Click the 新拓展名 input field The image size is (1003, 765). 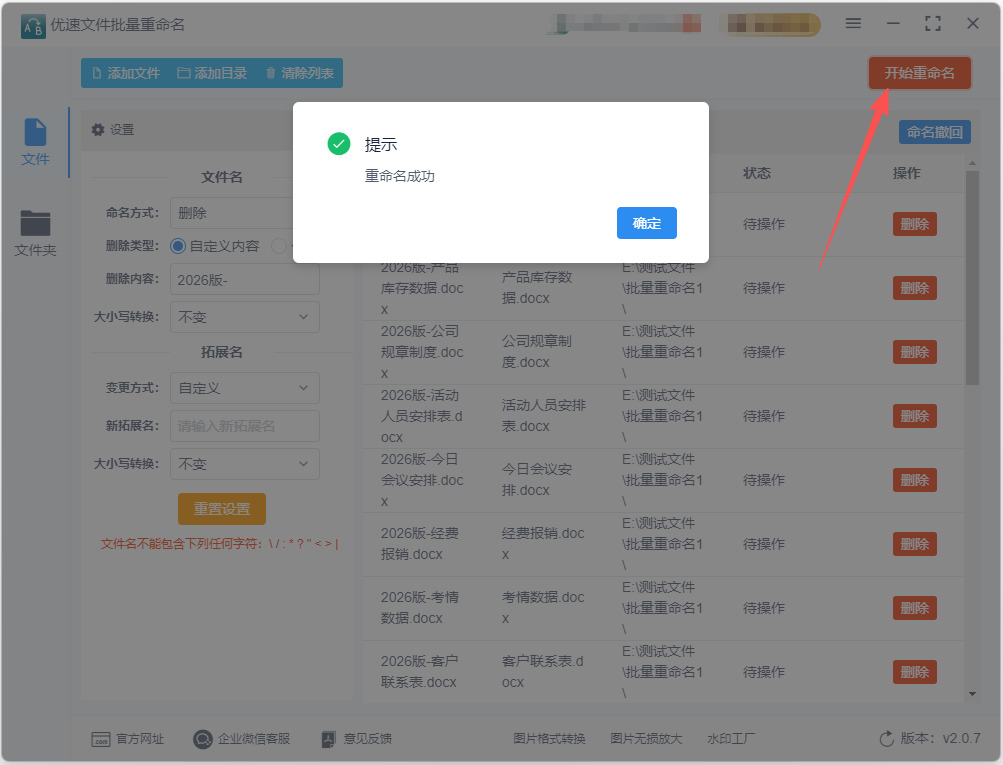[244, 426]
